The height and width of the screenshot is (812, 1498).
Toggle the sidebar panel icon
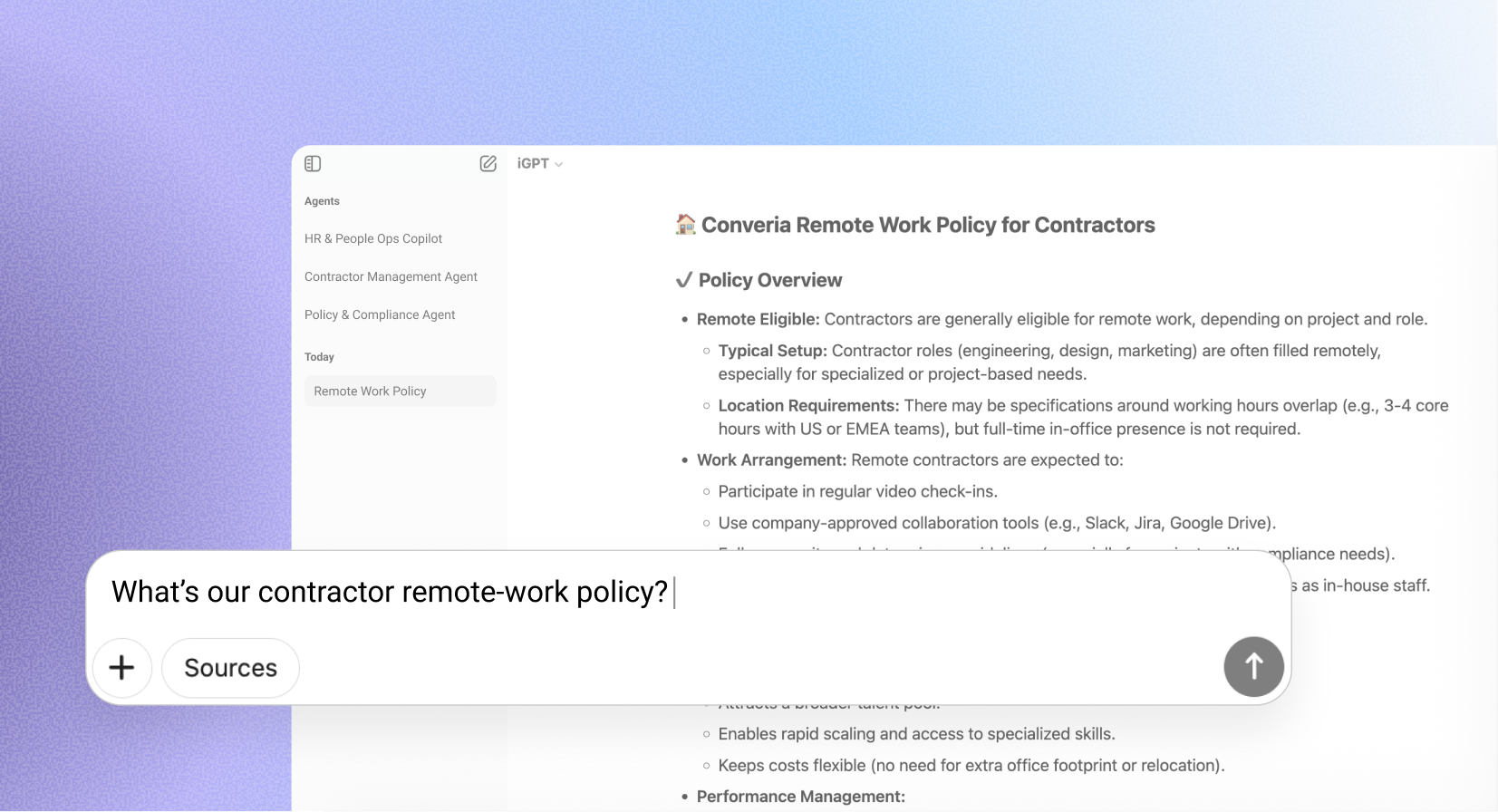(313, 164)
